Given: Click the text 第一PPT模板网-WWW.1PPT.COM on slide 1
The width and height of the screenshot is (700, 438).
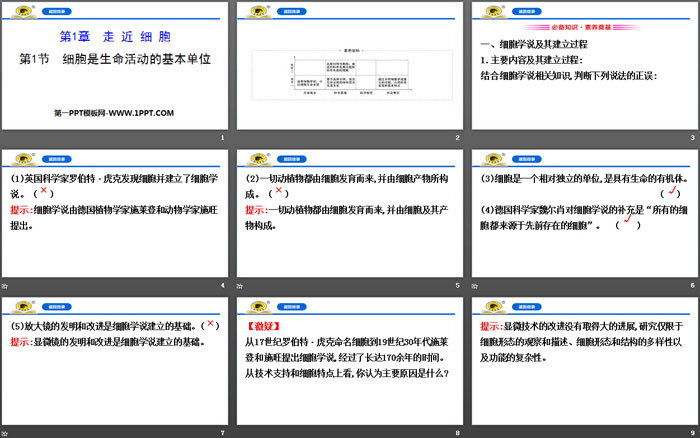Looking at the screenshot, I should click(114, 113).
